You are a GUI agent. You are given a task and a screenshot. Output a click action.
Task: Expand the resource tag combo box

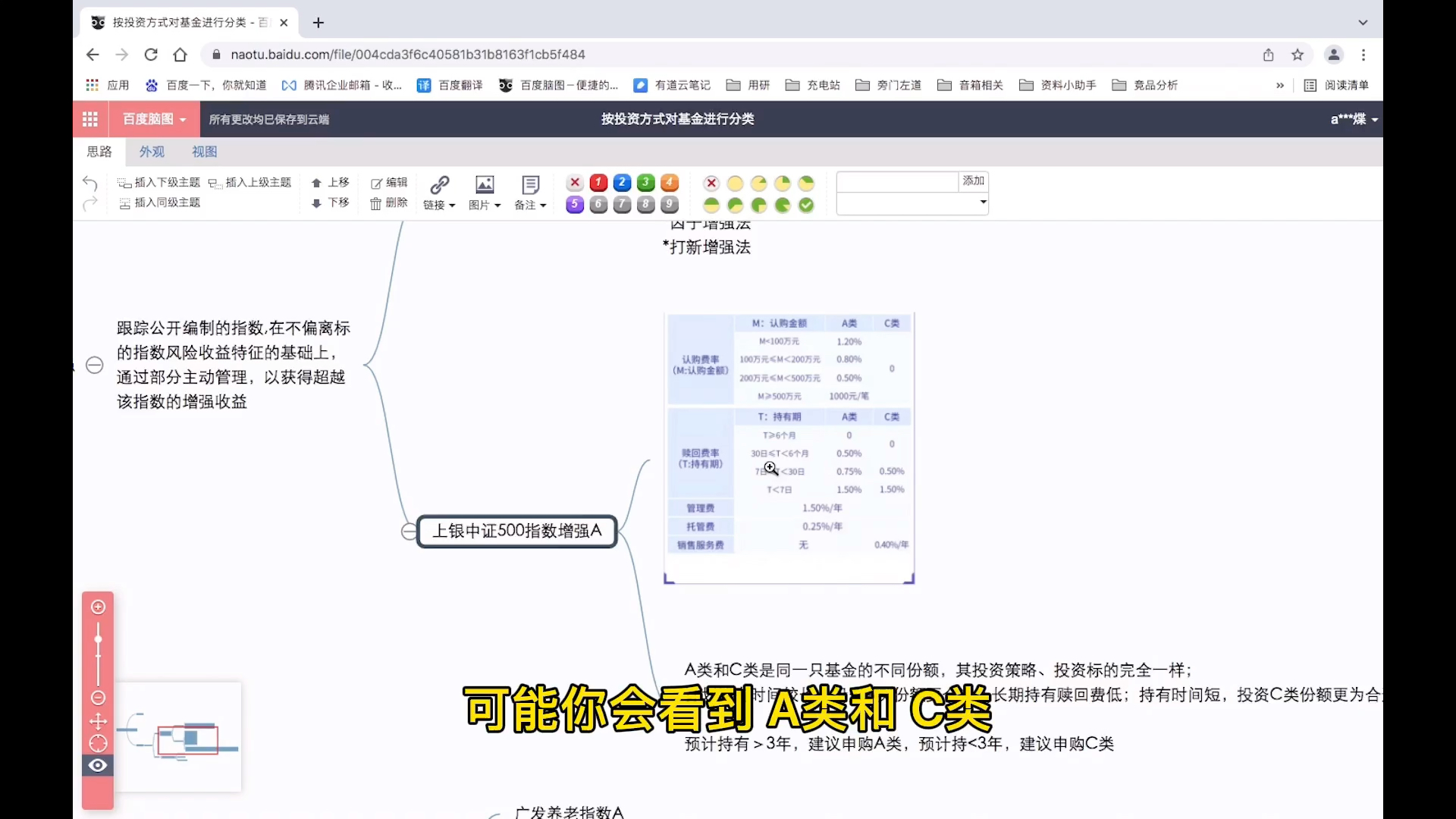pyautogui.click(x=983, y=202)
